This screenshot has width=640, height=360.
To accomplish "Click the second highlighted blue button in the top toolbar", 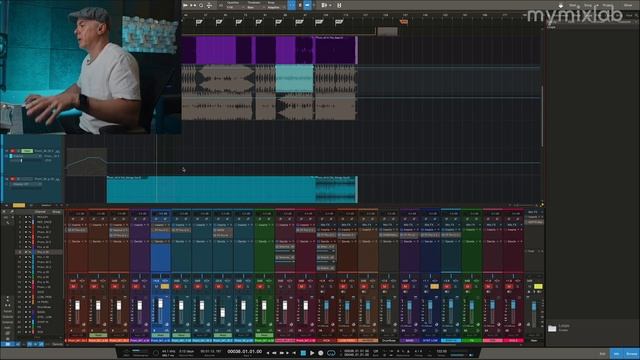I will tap(307, 5).
